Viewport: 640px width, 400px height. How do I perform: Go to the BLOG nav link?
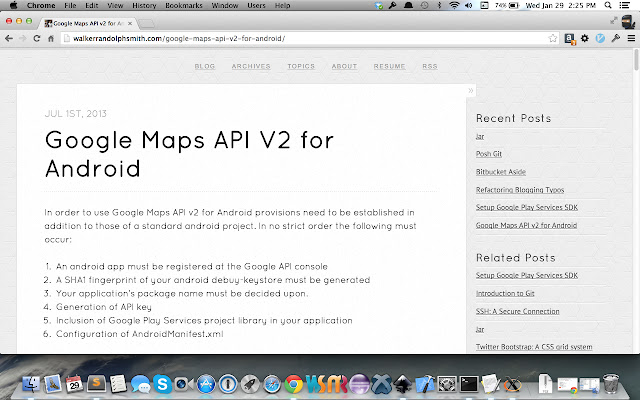pyautogui.click(x=204, y=66)
